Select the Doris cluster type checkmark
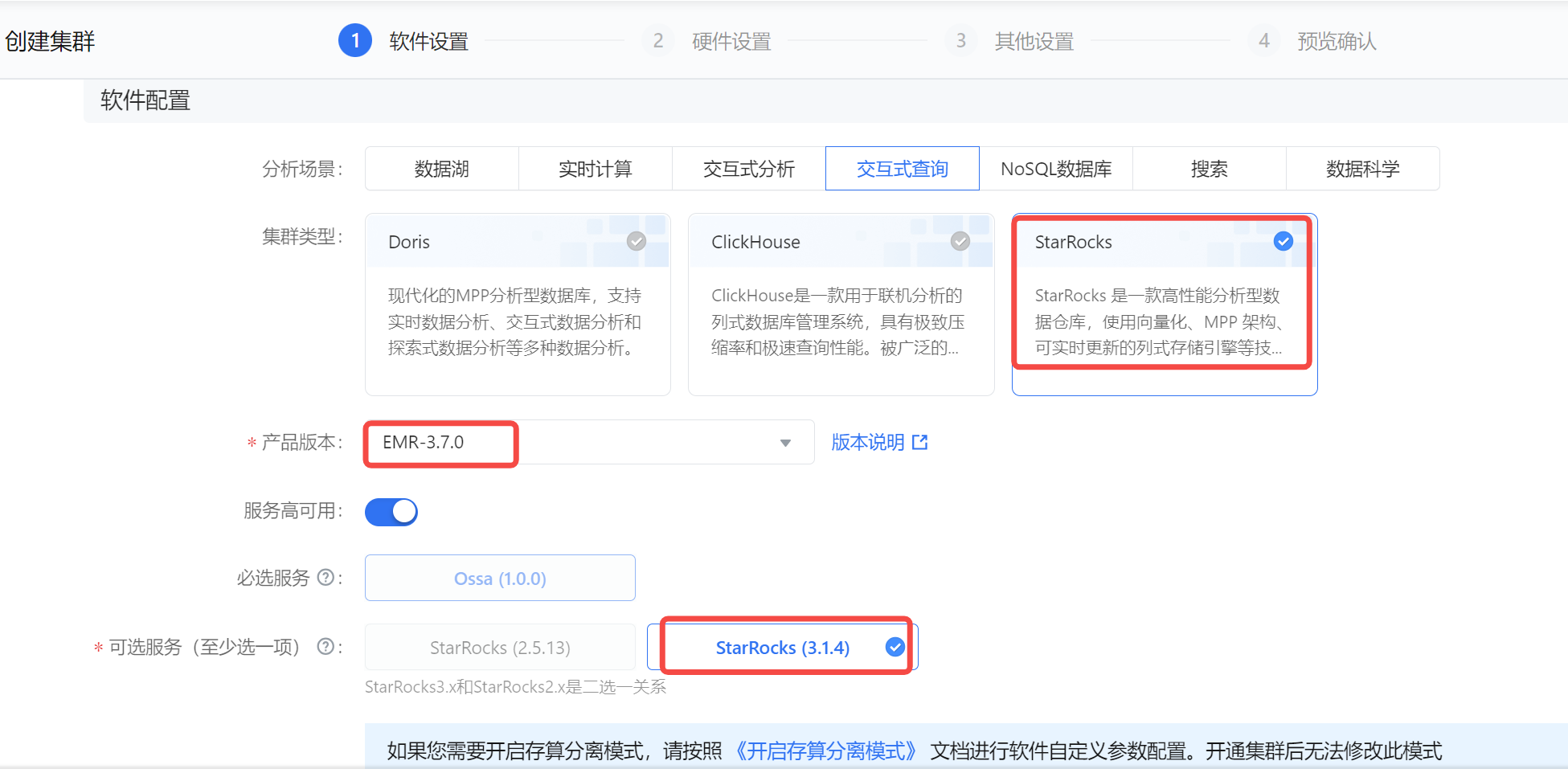1568x773 pixels. click(637, 241)
